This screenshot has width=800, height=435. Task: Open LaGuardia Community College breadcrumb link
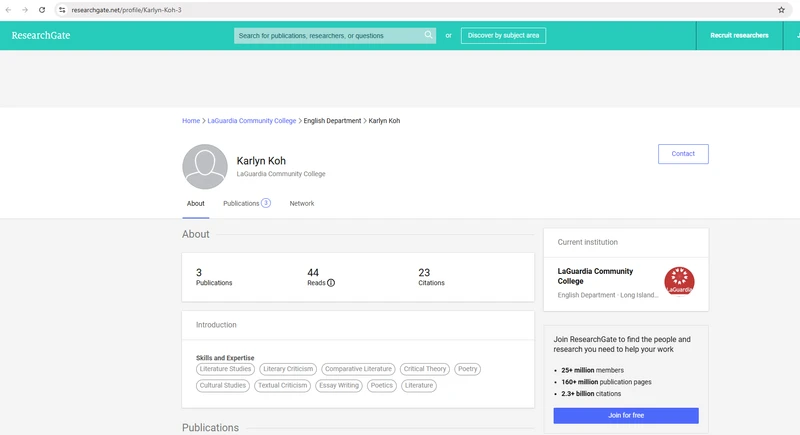point(252,121)
